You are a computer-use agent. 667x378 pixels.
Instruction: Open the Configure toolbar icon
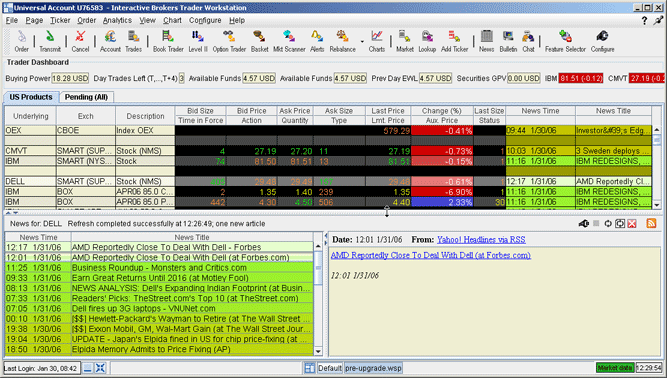602,41
